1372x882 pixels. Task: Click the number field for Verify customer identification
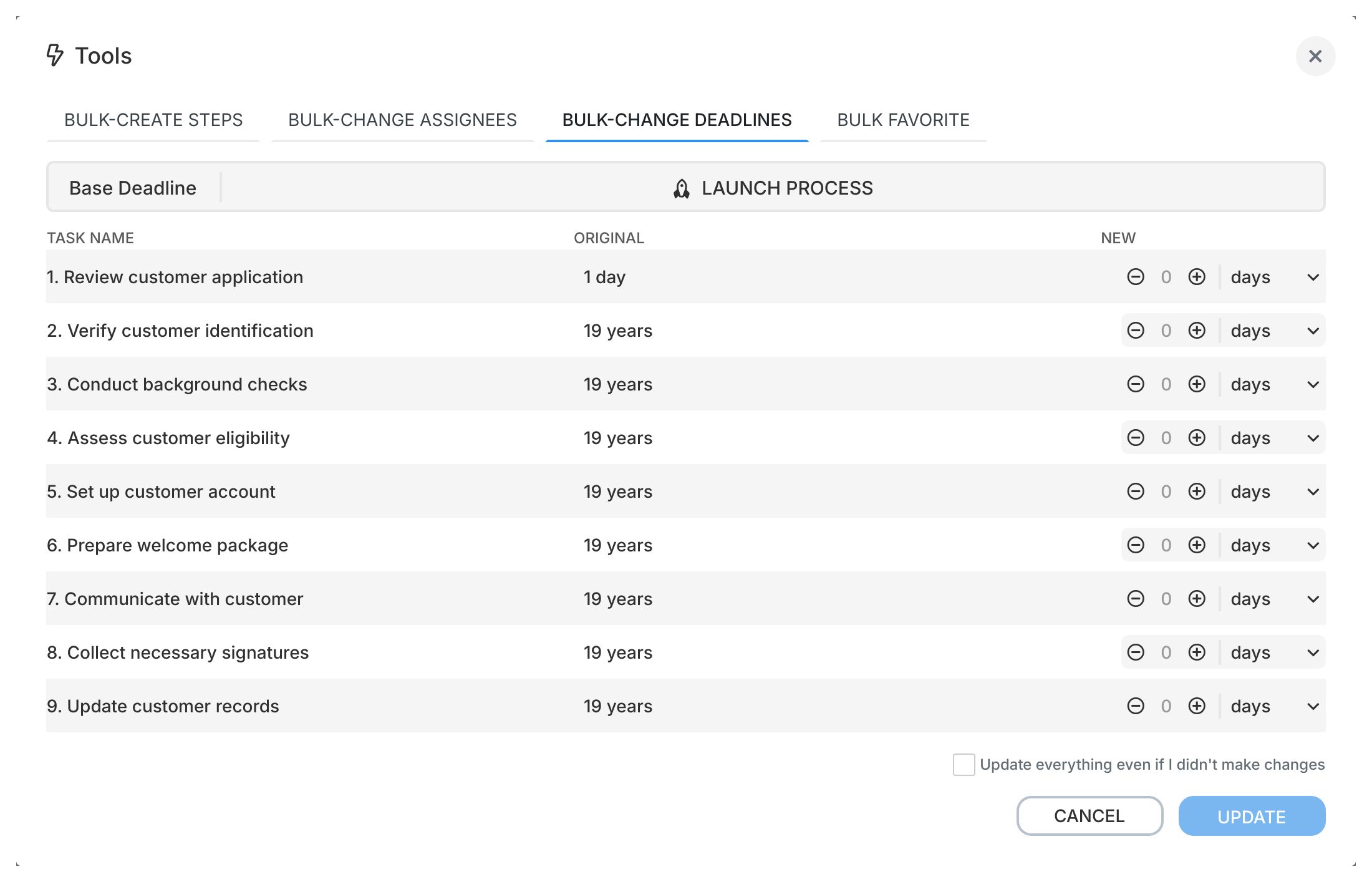point(1166,331)
